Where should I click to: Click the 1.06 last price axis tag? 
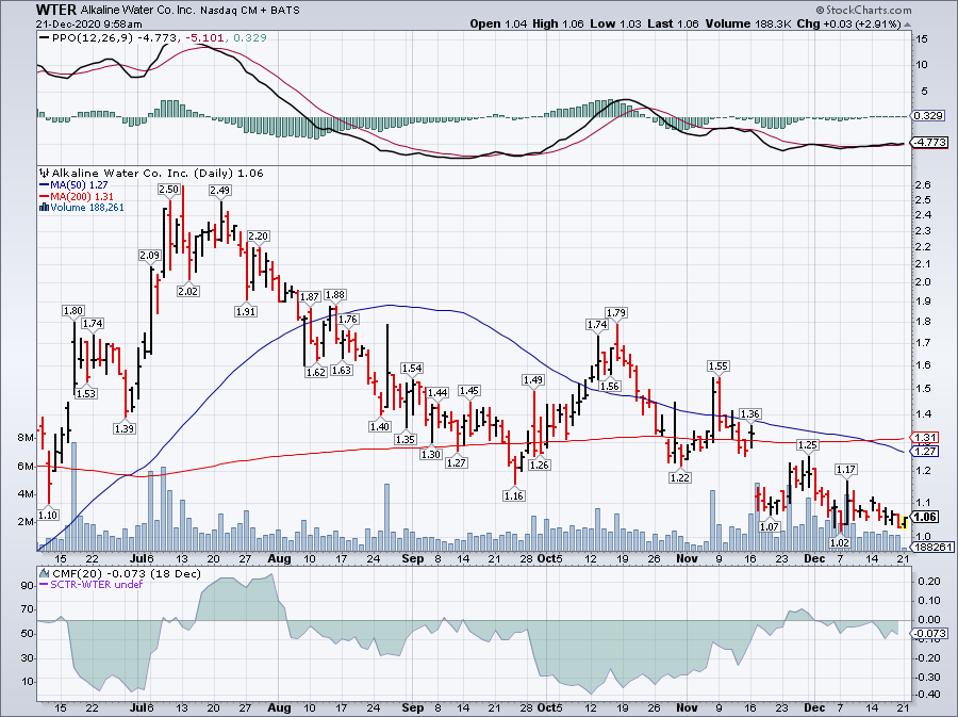(x=926, y=517)
